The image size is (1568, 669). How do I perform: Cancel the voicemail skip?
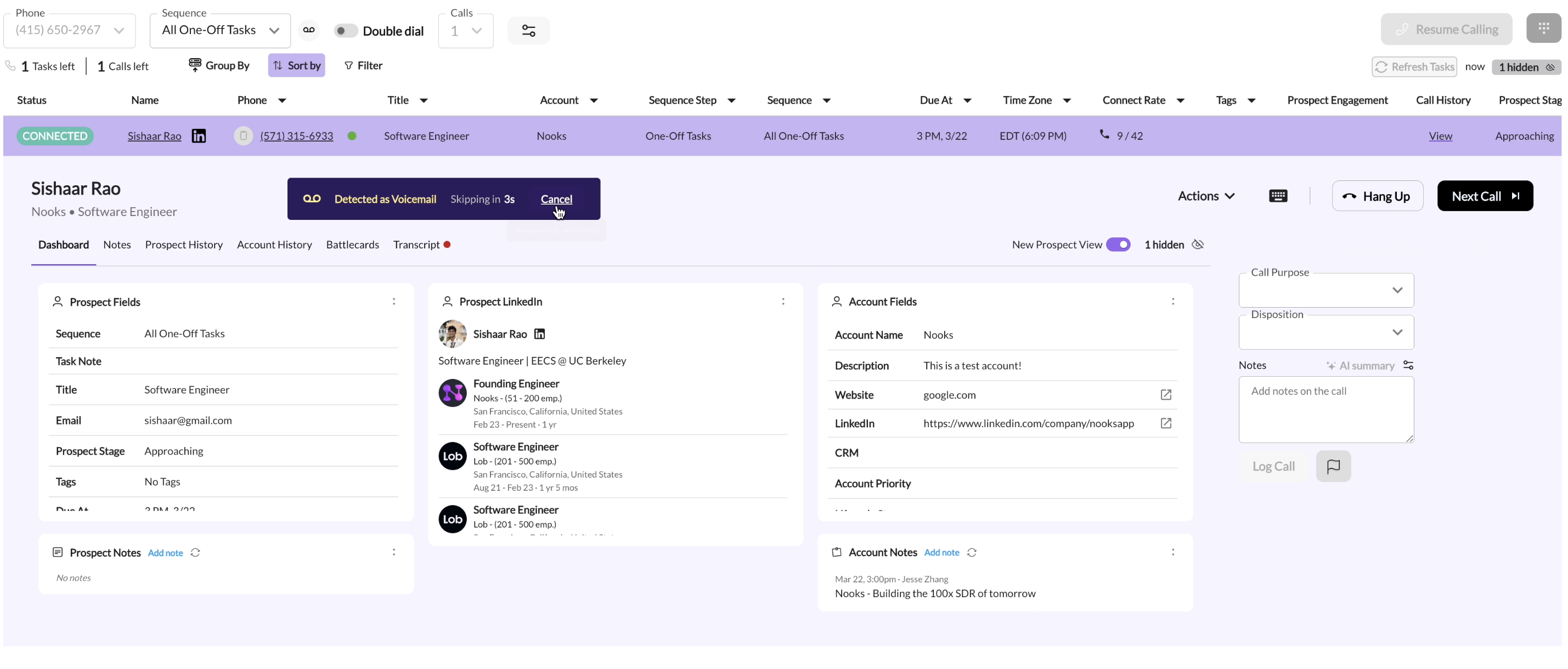point(556,199)
